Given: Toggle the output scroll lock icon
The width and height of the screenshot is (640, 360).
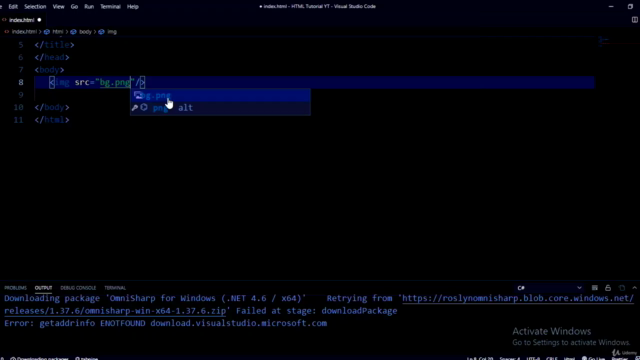Looking at the screenshot, I should coord(608,288).
